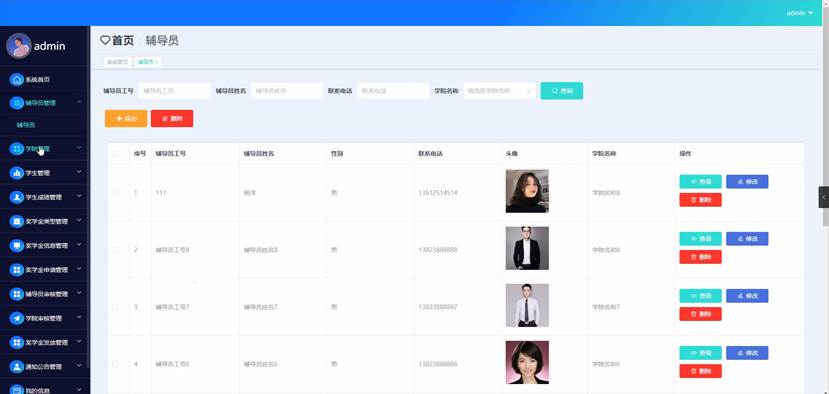This screenshot has height=394, width=829.
Task: Select the 辅导员 submenu item
Action: [26, 125]
